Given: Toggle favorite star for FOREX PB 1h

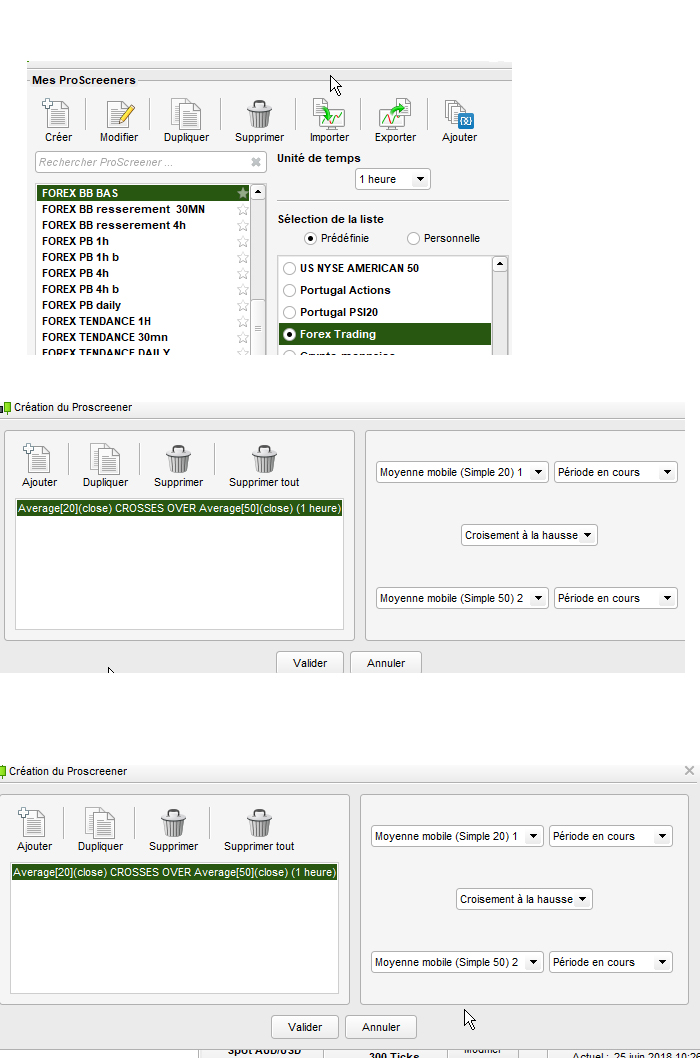Looking at the screenshot, I should tap(242, 241).
